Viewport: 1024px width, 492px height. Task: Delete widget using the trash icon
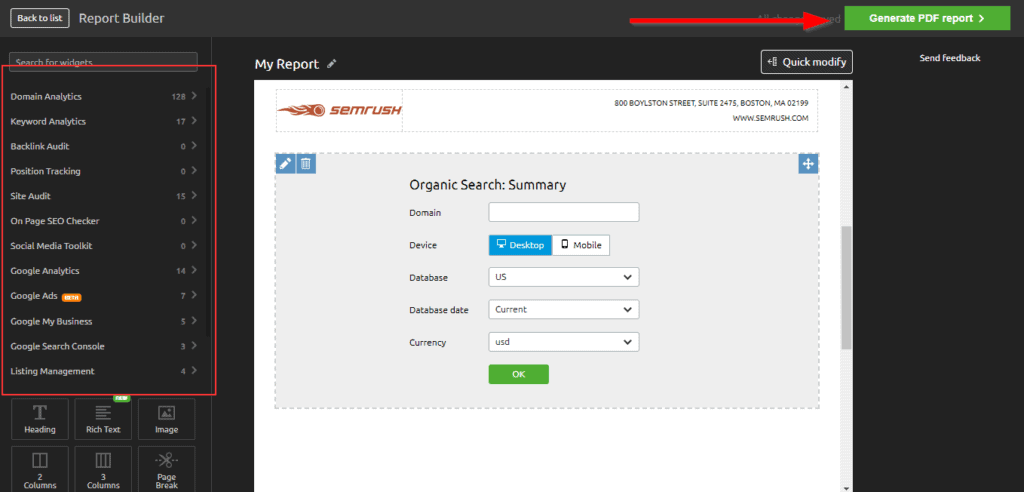click(306, 163)
